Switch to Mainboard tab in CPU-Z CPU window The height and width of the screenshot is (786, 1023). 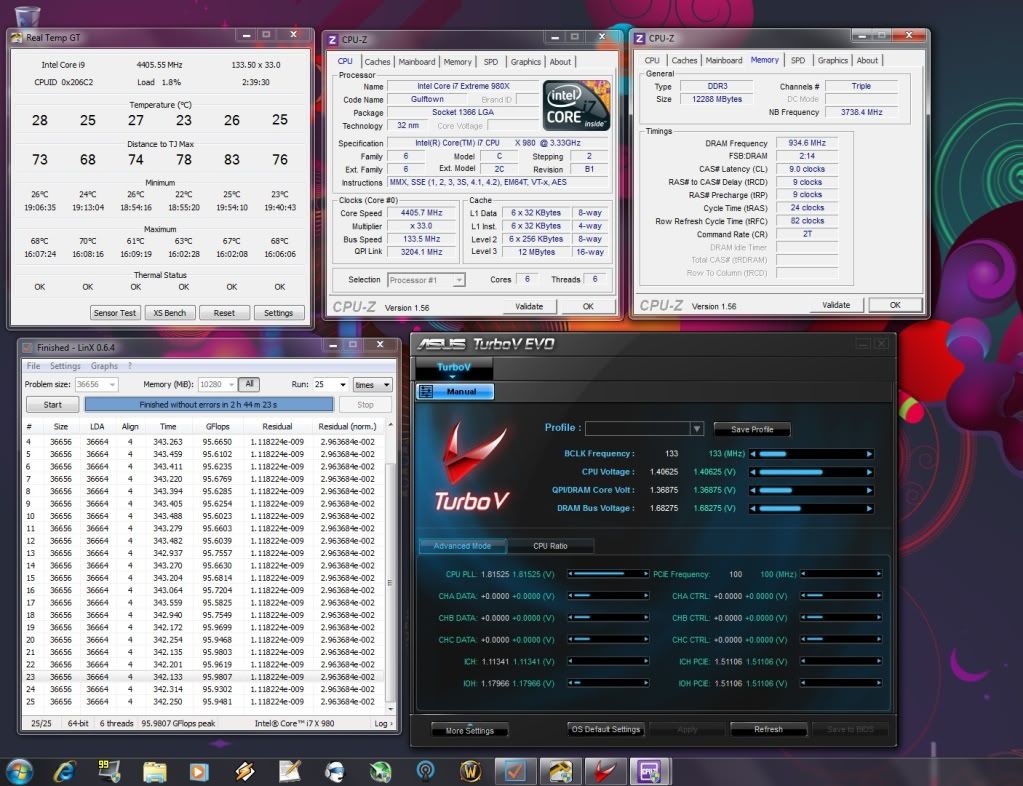tap(417, 62)
